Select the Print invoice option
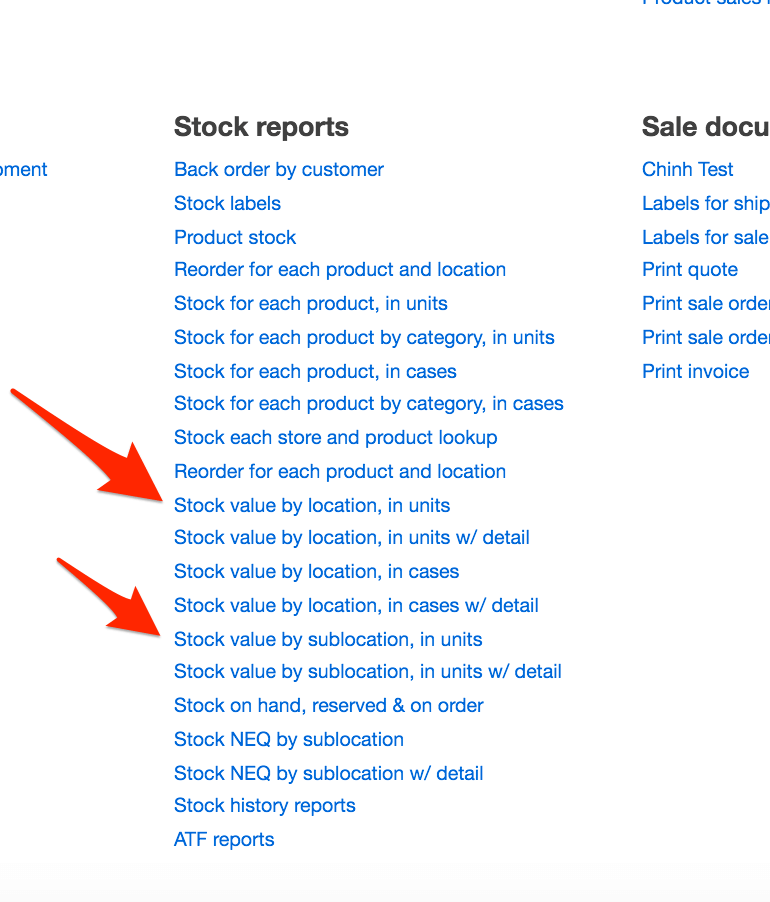This screenshot has width=770, height=902. click(695, 371)
